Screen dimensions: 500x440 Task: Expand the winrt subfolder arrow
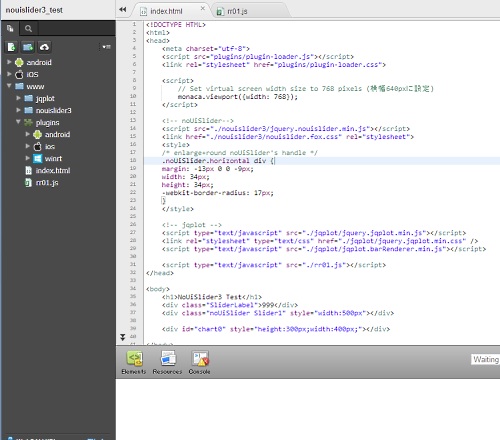coord(28,158)
